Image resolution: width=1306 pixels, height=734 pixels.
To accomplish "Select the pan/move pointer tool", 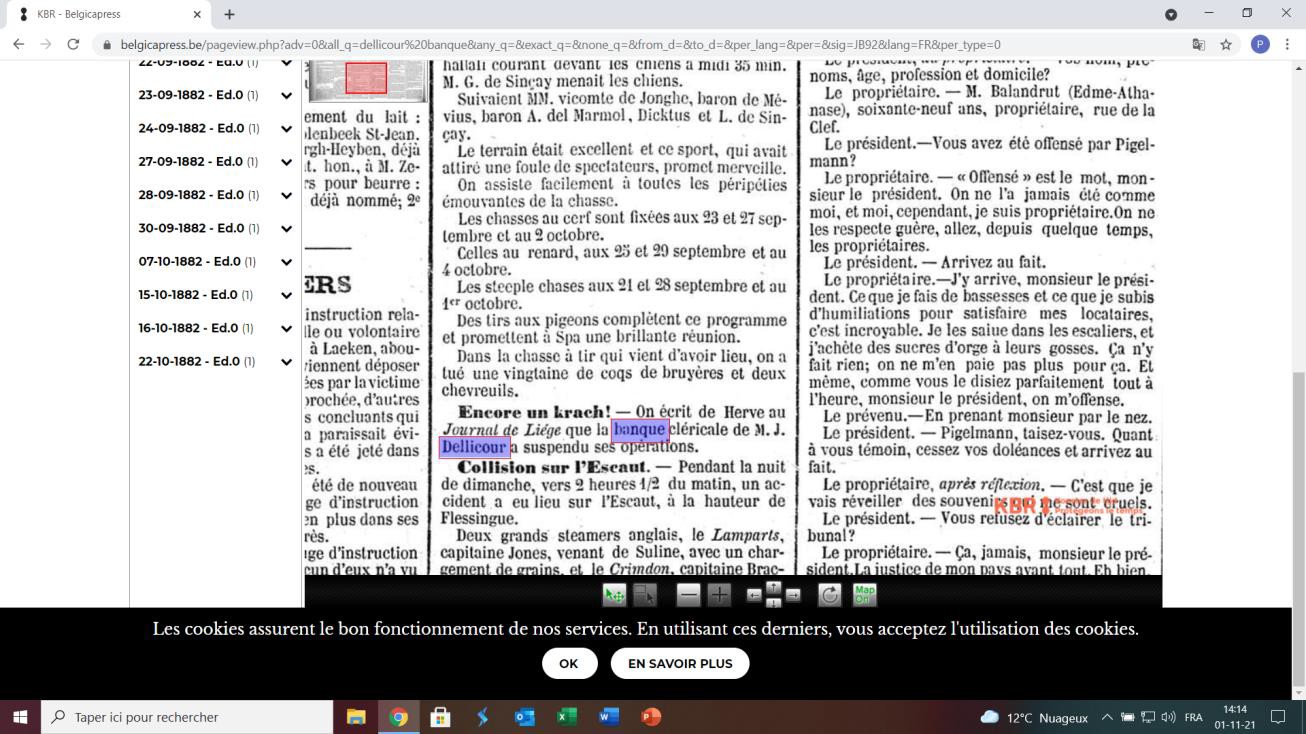I will [x=614, y=595].
